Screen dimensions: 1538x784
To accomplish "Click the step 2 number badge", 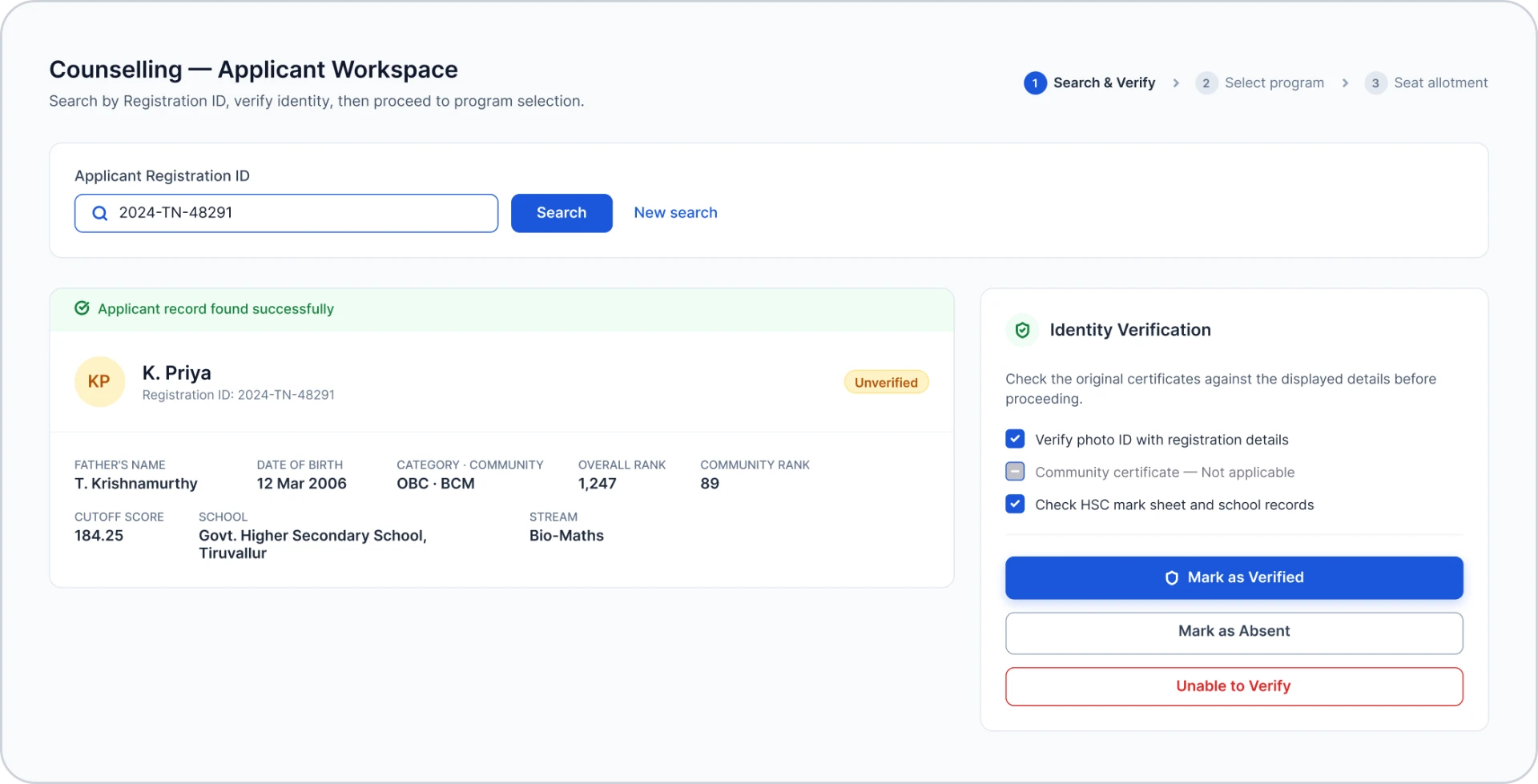I will [1206, 83].
